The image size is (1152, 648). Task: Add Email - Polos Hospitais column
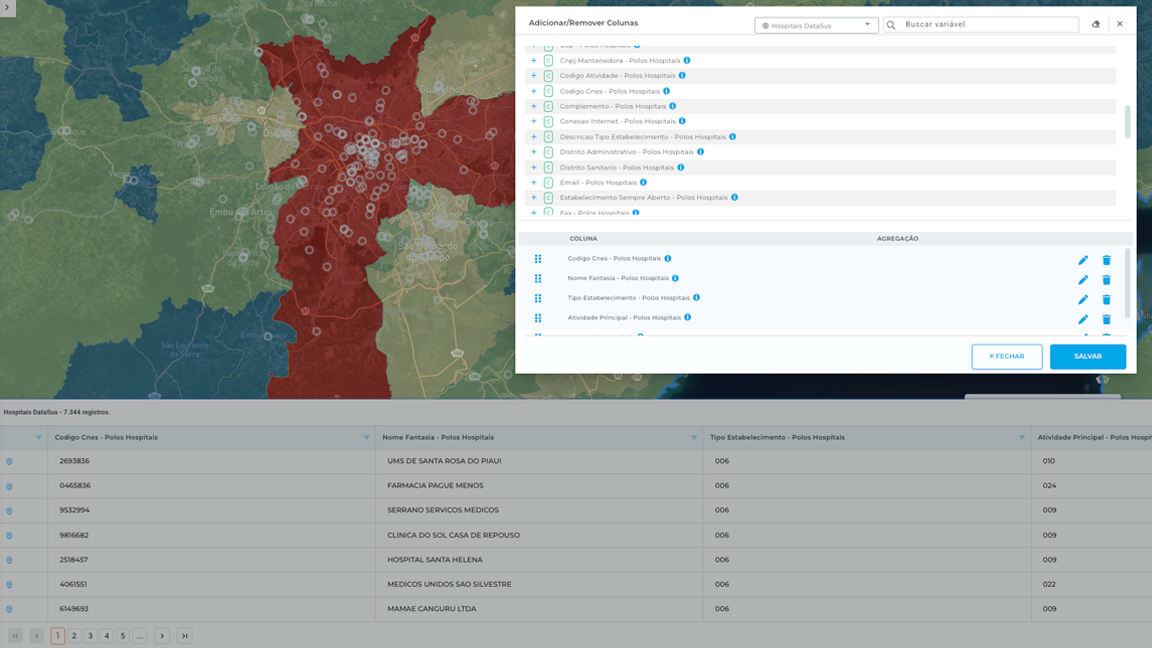534,183
